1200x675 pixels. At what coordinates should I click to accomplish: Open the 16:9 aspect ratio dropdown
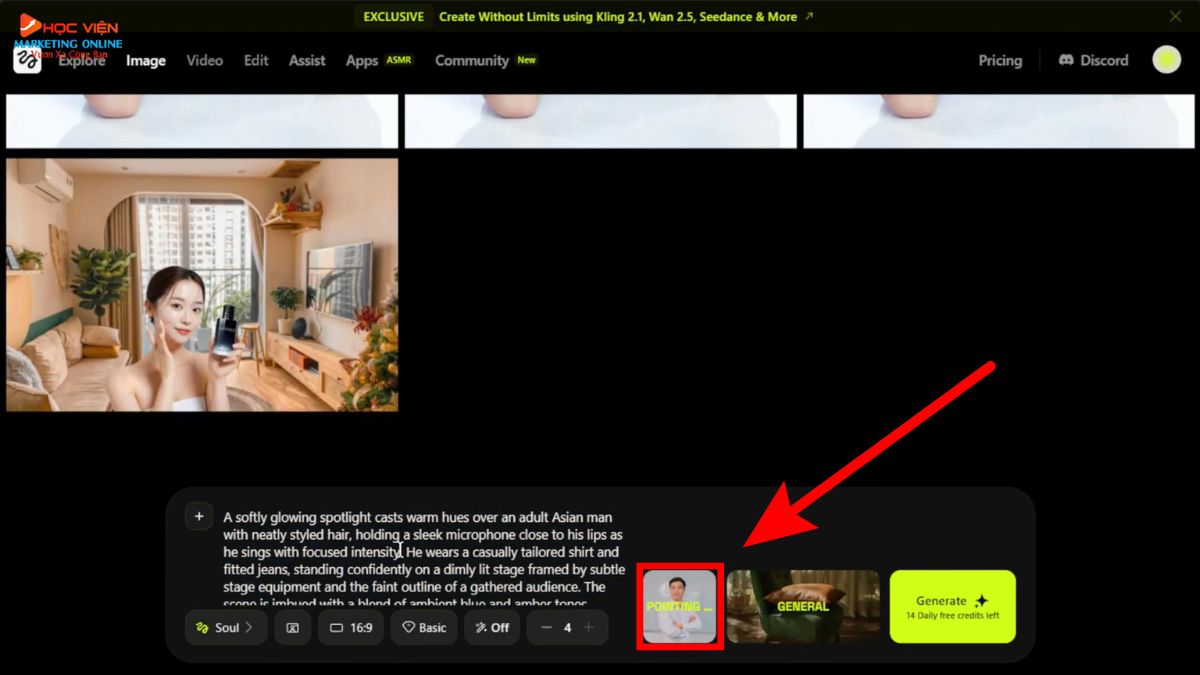[x=351, y=628]
